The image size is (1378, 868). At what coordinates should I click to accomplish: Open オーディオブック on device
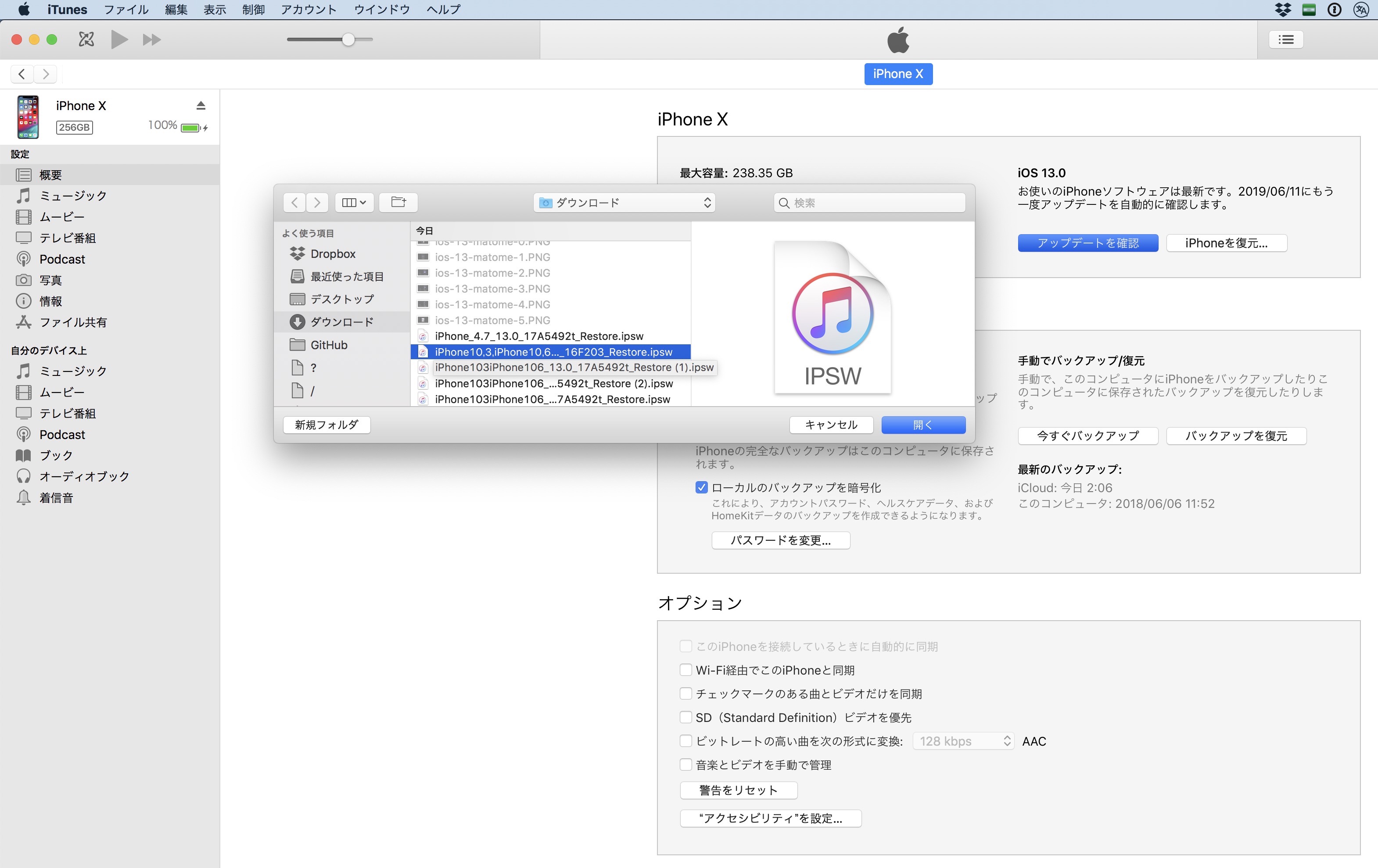110,476
